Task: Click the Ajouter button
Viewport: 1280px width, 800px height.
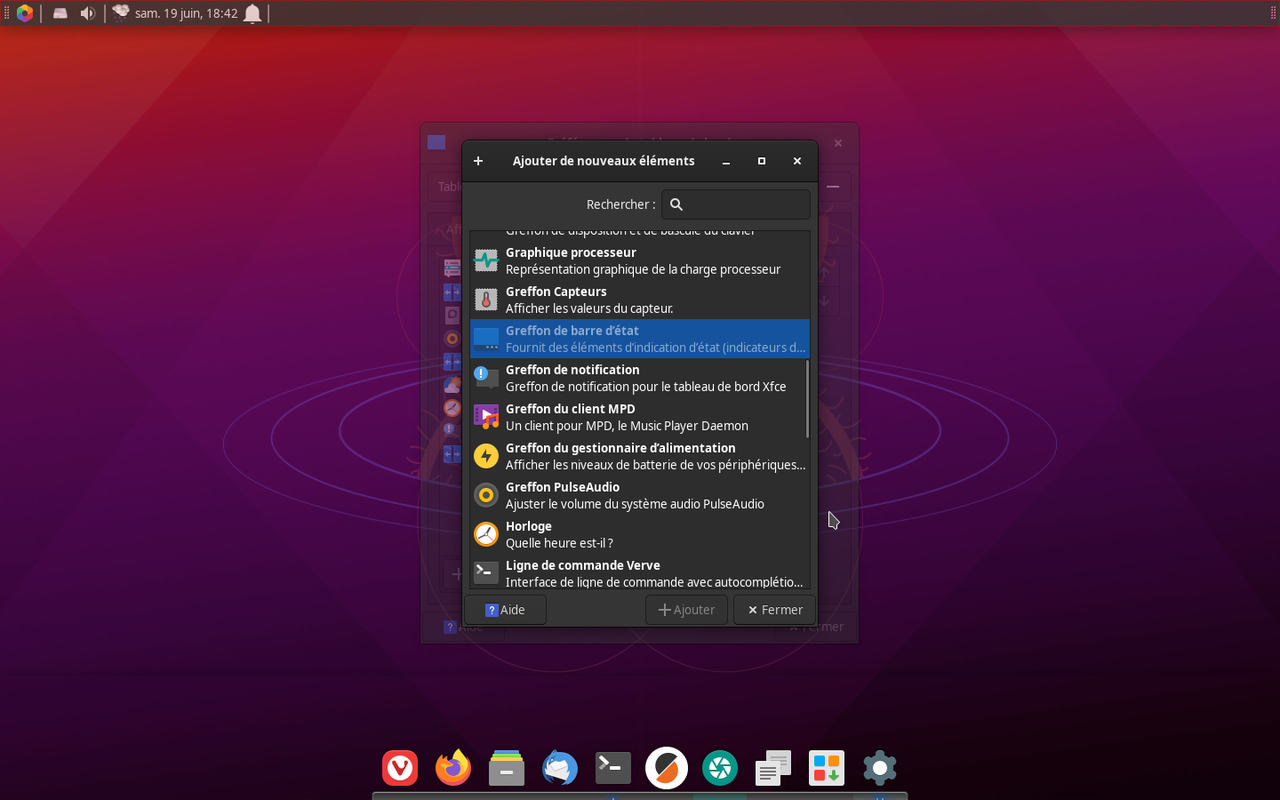Action: (x=687, y=610)
